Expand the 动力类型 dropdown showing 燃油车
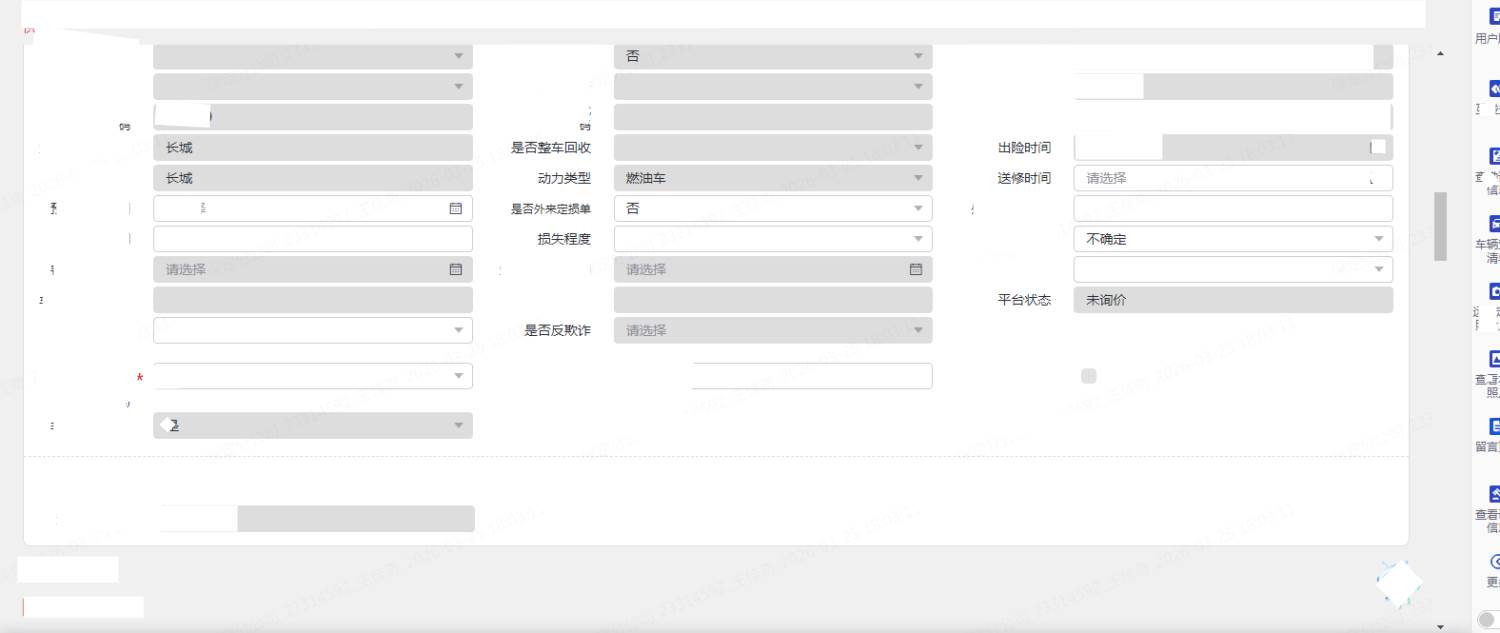The image size is (1500, 633). [x=772, y=178]
